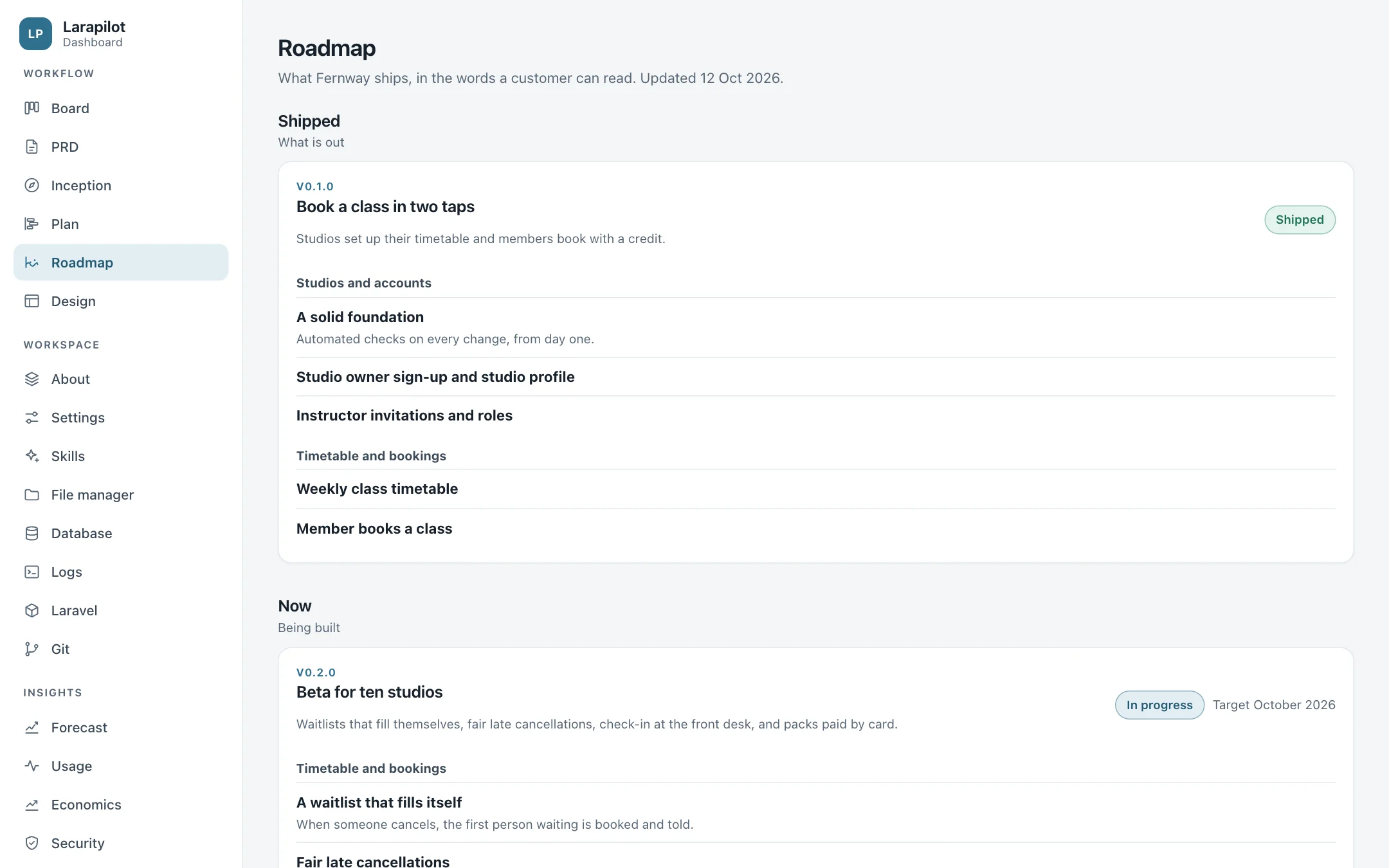
Task: Open the Inception menu item
Action: pyautogui.click(x=121, y=185)
